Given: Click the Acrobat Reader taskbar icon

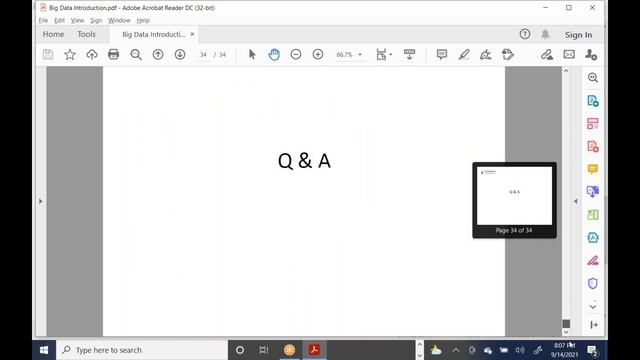Looking at the screenshot, I should click(314, 350).
